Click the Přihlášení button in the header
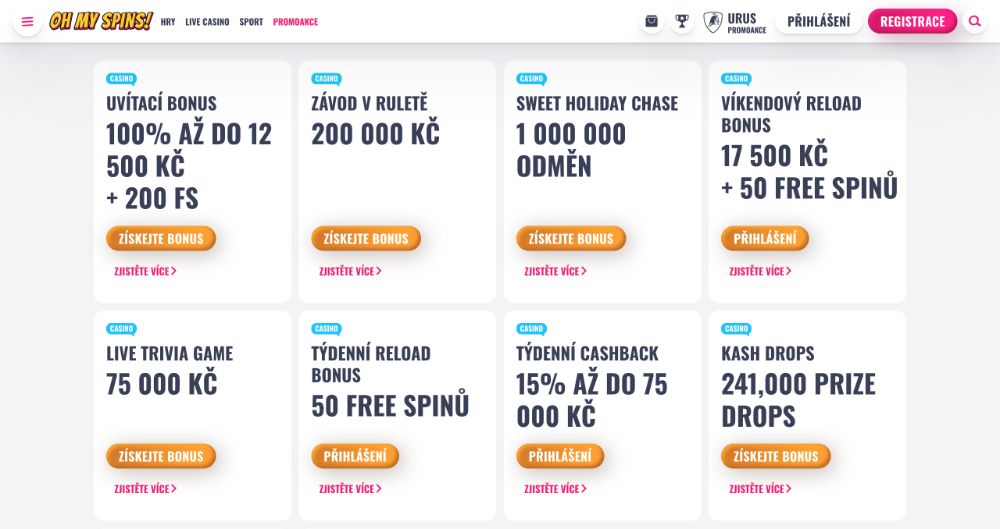Screen dimensions: 1000x529 818,21
